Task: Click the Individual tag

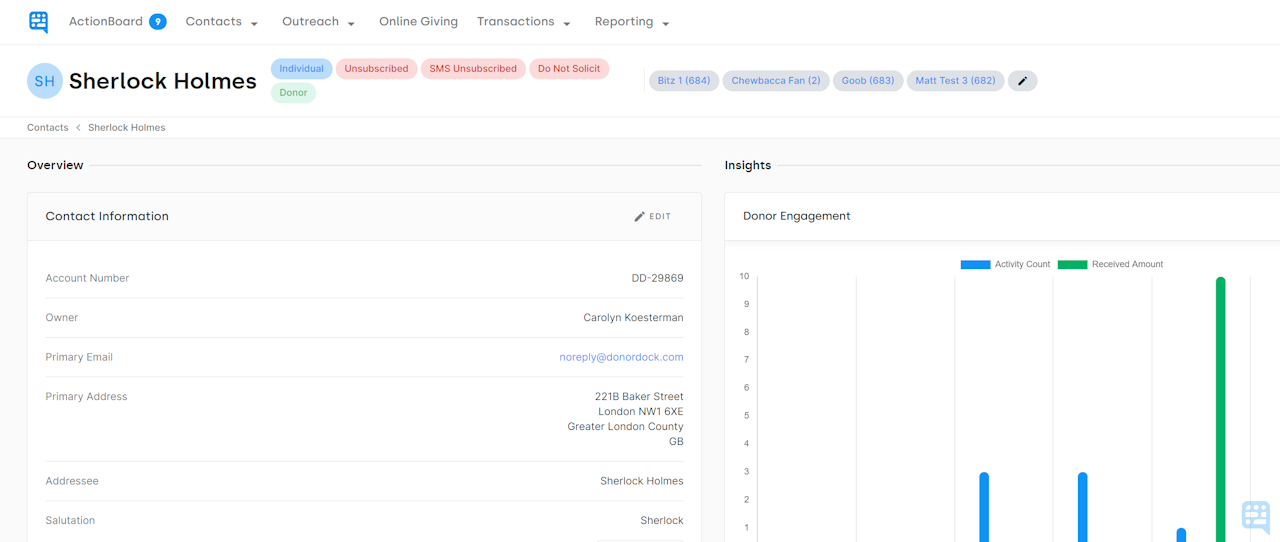Action: 301,69
